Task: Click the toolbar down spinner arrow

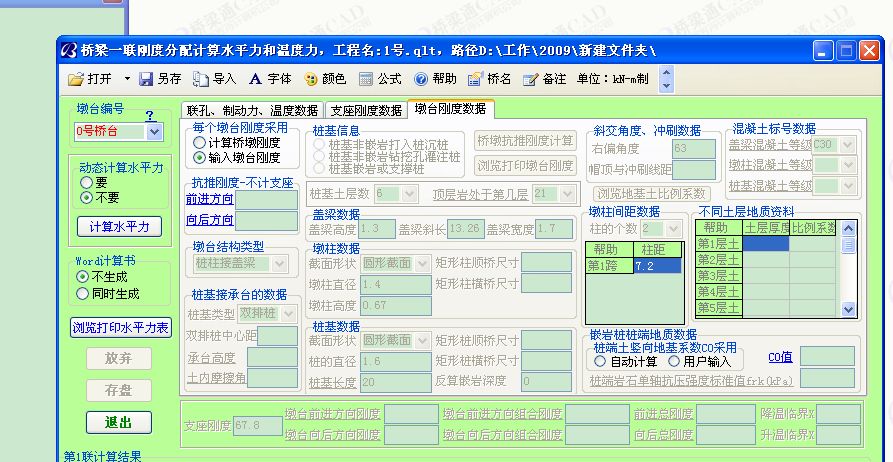Action: [x=666, y=86]
